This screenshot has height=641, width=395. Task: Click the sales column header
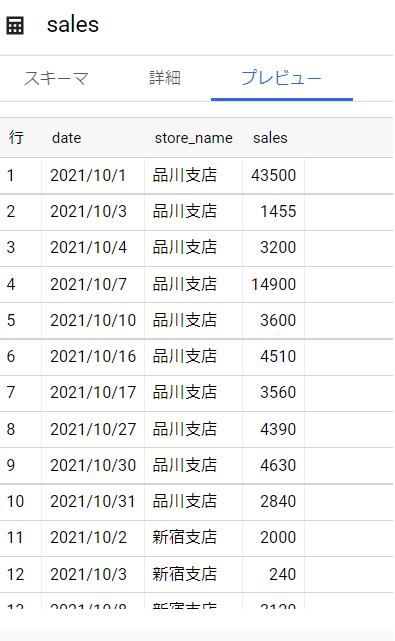270,138
